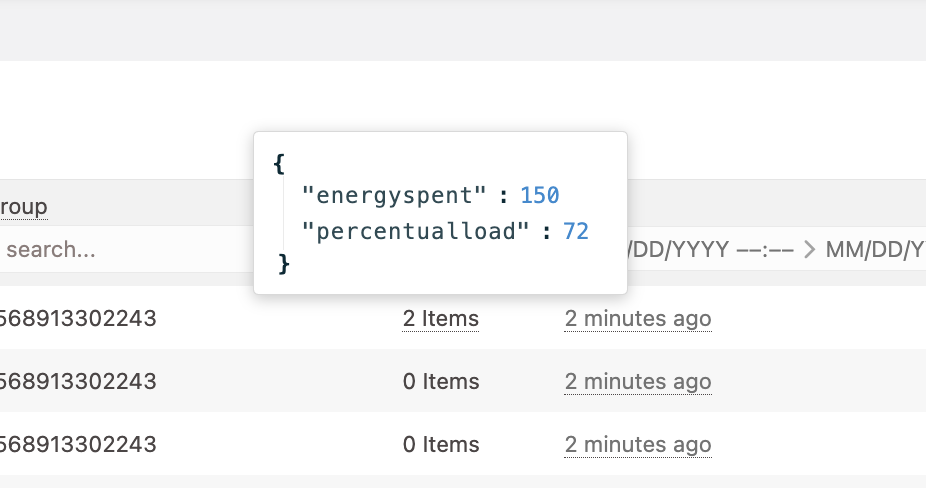The image size is (926, 488).
Task: Click the Group column header
Action: (x=23, y=207)
